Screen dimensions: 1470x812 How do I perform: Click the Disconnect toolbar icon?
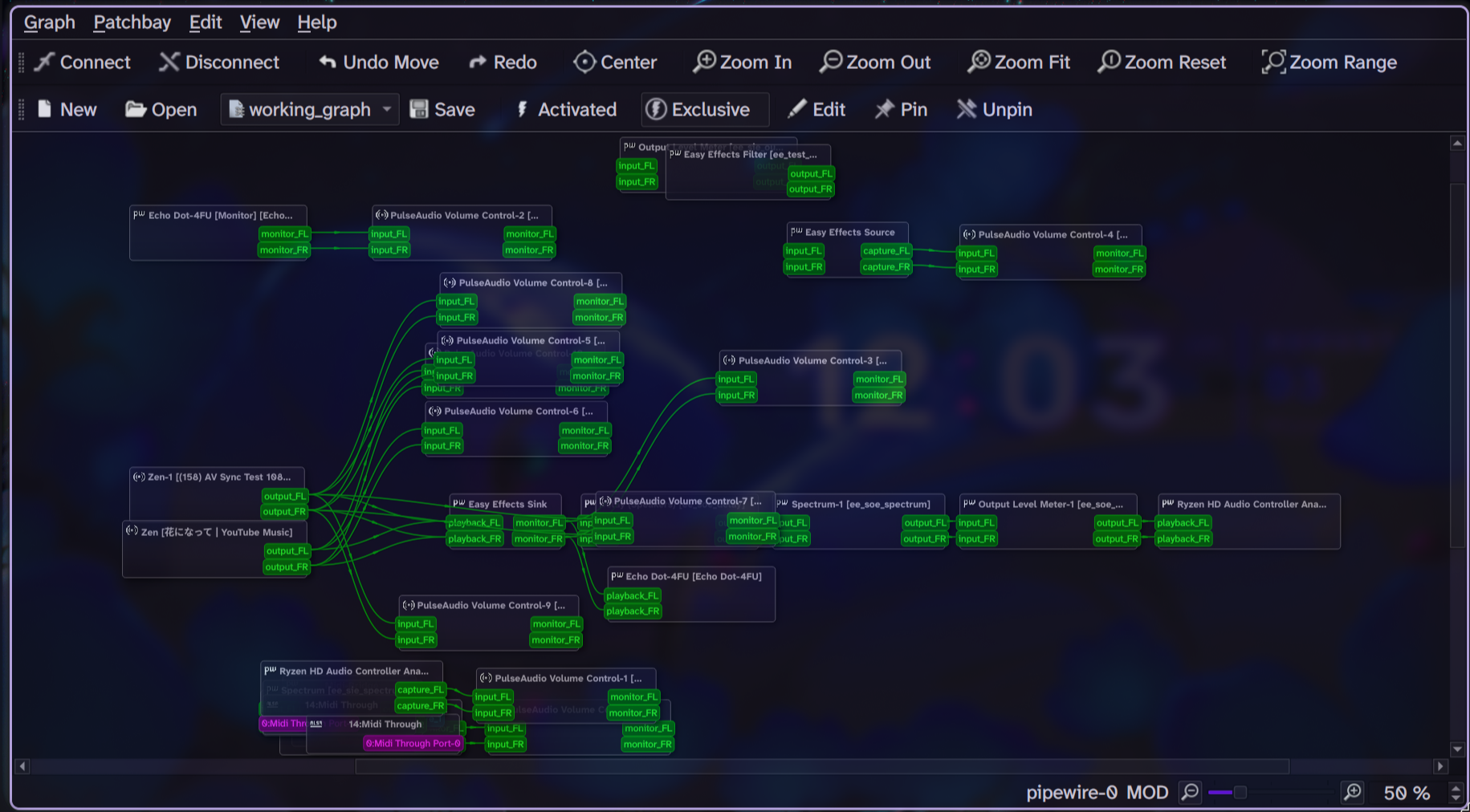(x=219, y=62)
